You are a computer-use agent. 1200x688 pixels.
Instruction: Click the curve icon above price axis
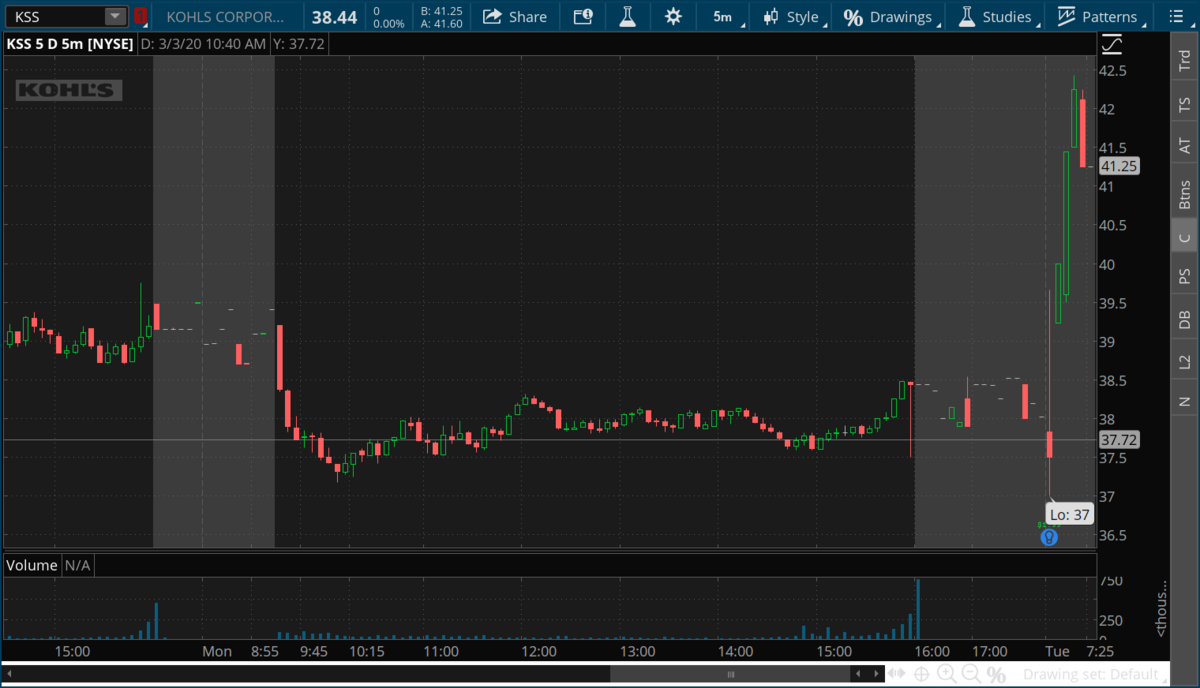(1111, 44)
